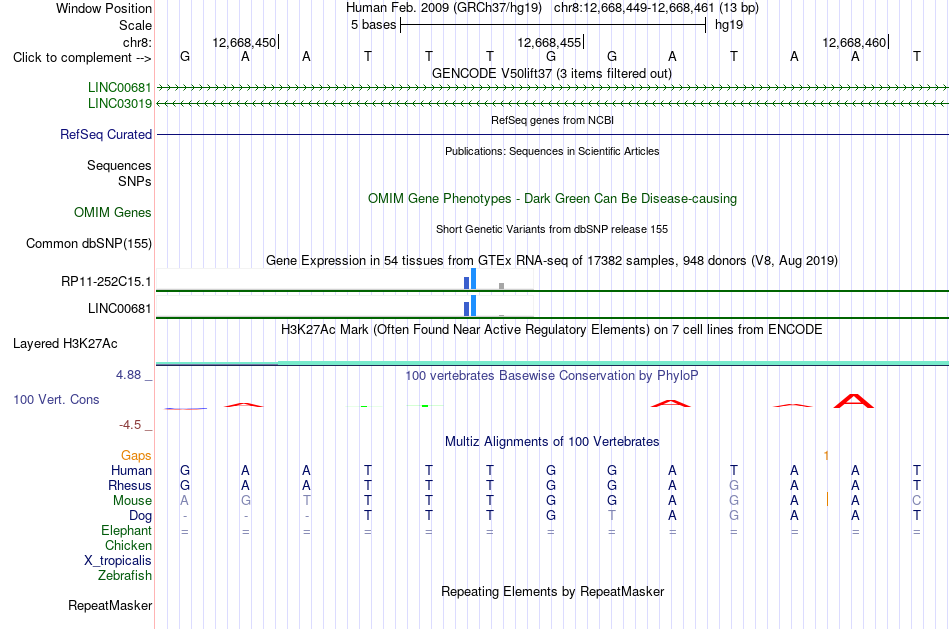This screenshot has height=629, width=950.
Task: Open the GTEx Gene Expression in 54 tissues title
Action: [552, 261]
